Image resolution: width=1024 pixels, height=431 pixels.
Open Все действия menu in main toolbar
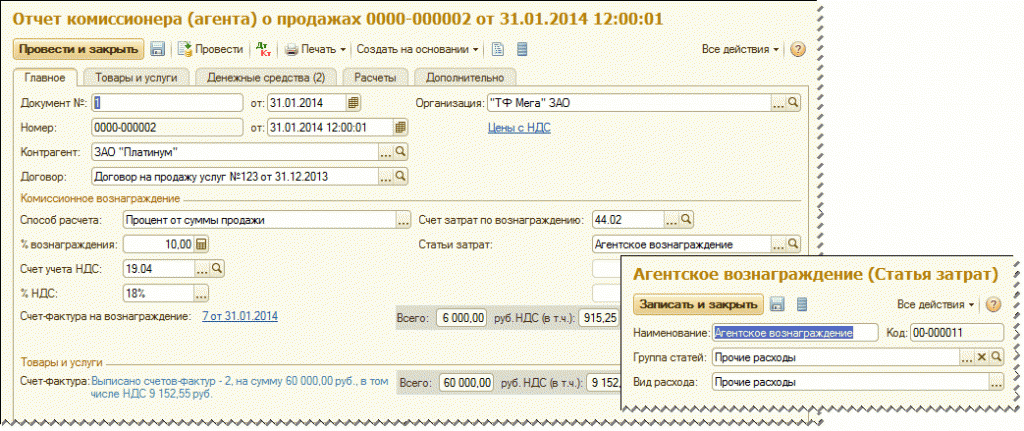pyautogui.click(x=740, y=49)
